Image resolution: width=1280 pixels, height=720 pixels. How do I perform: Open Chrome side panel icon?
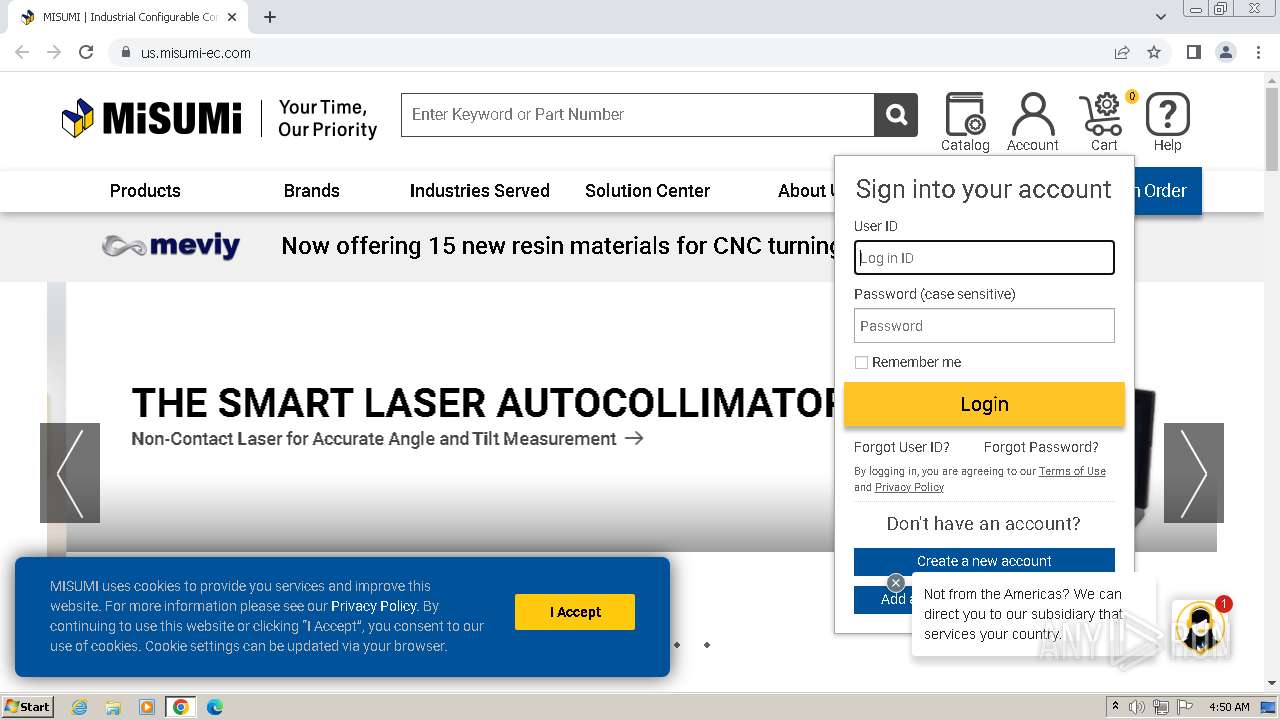[1193, 52]
